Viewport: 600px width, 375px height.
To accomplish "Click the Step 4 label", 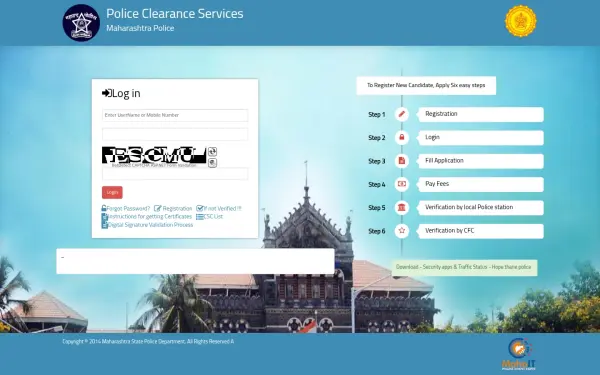I will point(377,184).
